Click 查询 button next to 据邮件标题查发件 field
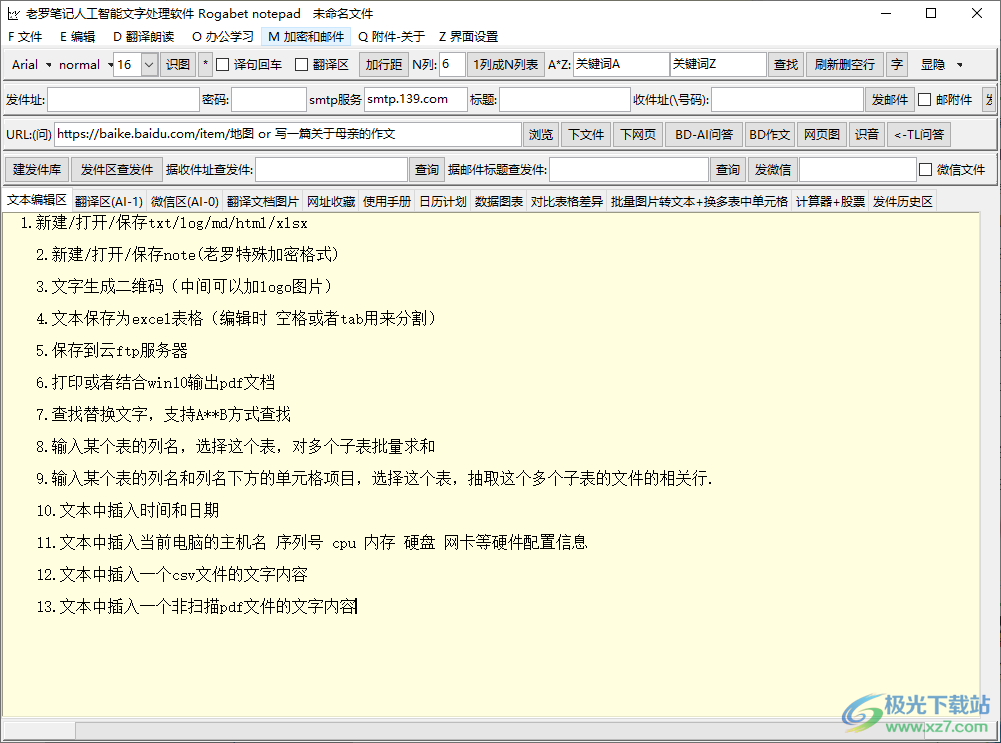1001x743 pixels. [x=728, y=169]
